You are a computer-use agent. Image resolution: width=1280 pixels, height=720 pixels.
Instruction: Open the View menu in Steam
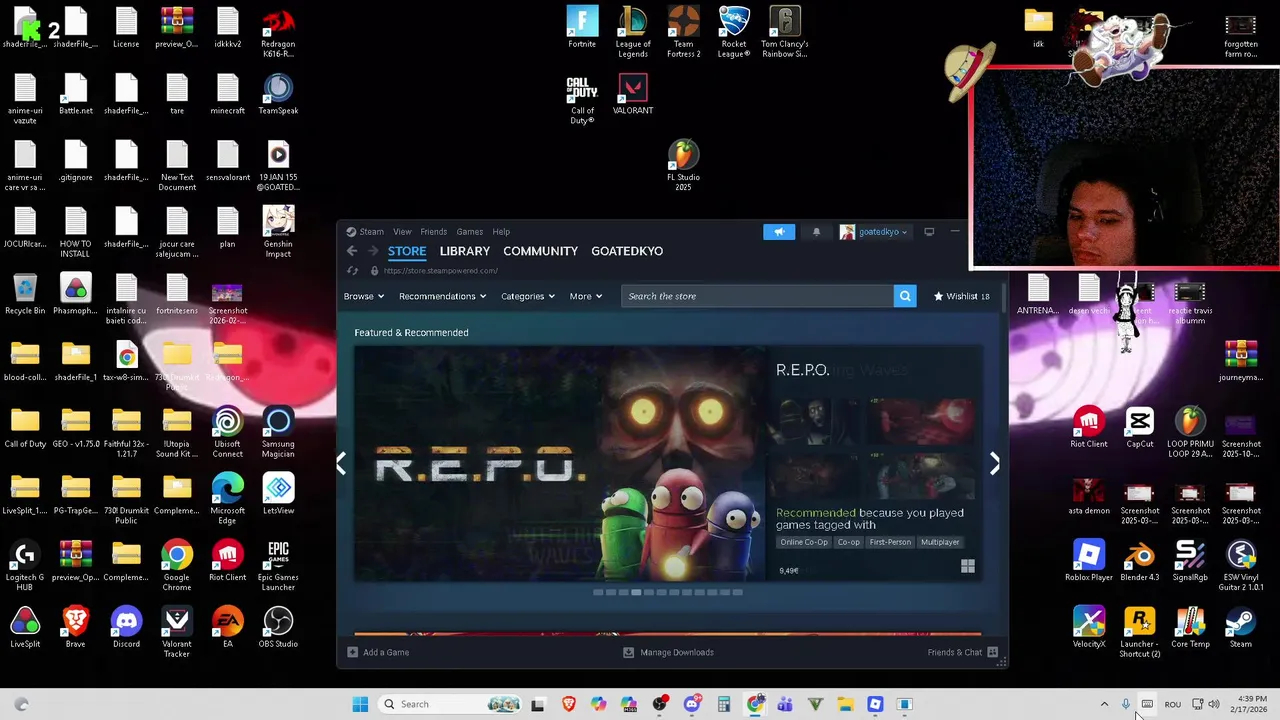(402, 232)
